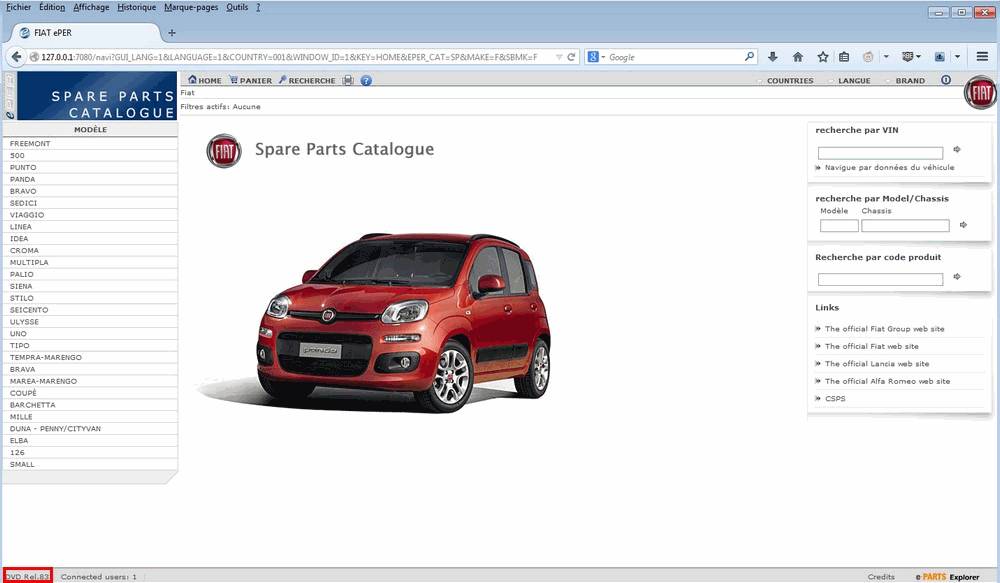Click the code produit input field

coord(880,279)
